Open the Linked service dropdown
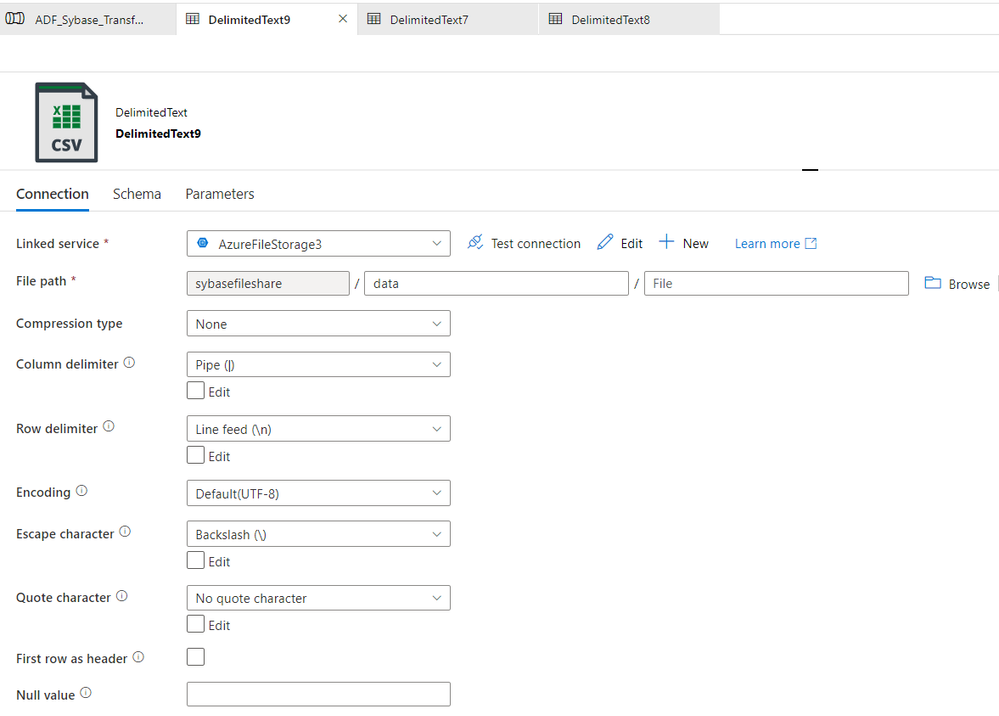This screenshot has width=999, height=716. pos(318,244)
